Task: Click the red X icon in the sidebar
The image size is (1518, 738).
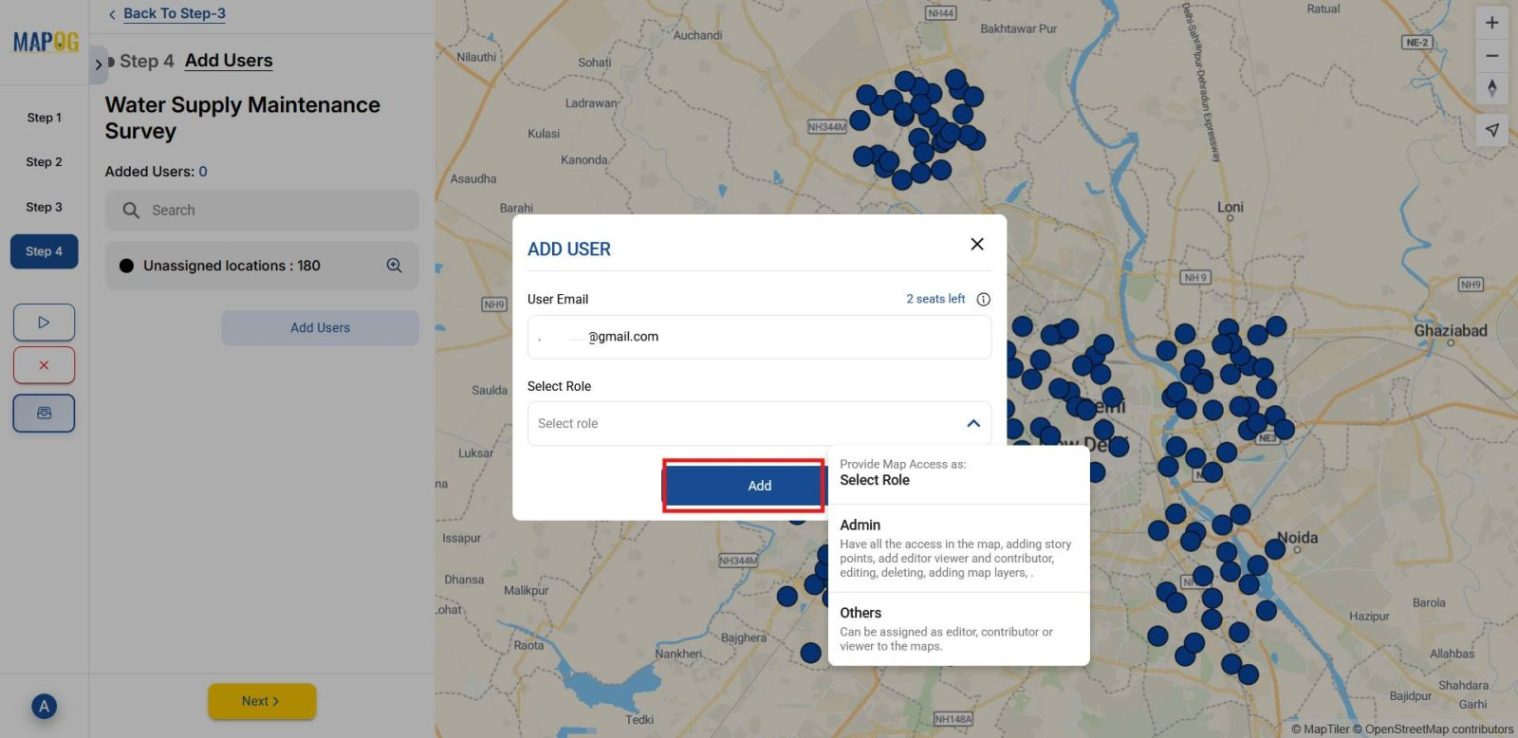Action: [x=44, y=366]
